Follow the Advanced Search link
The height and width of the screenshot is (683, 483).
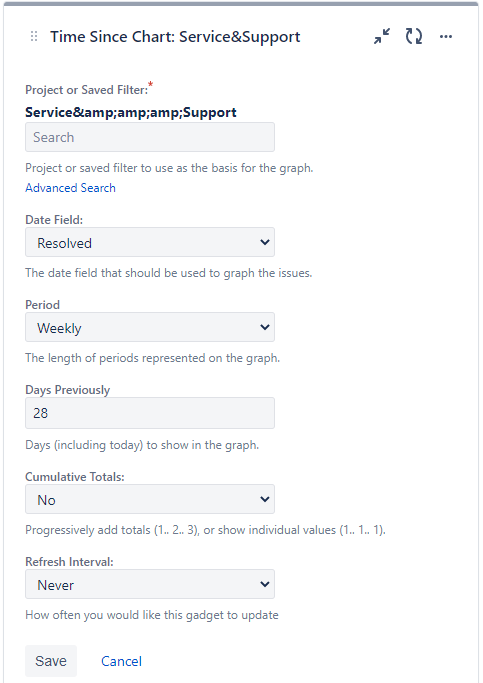point(71,188)
